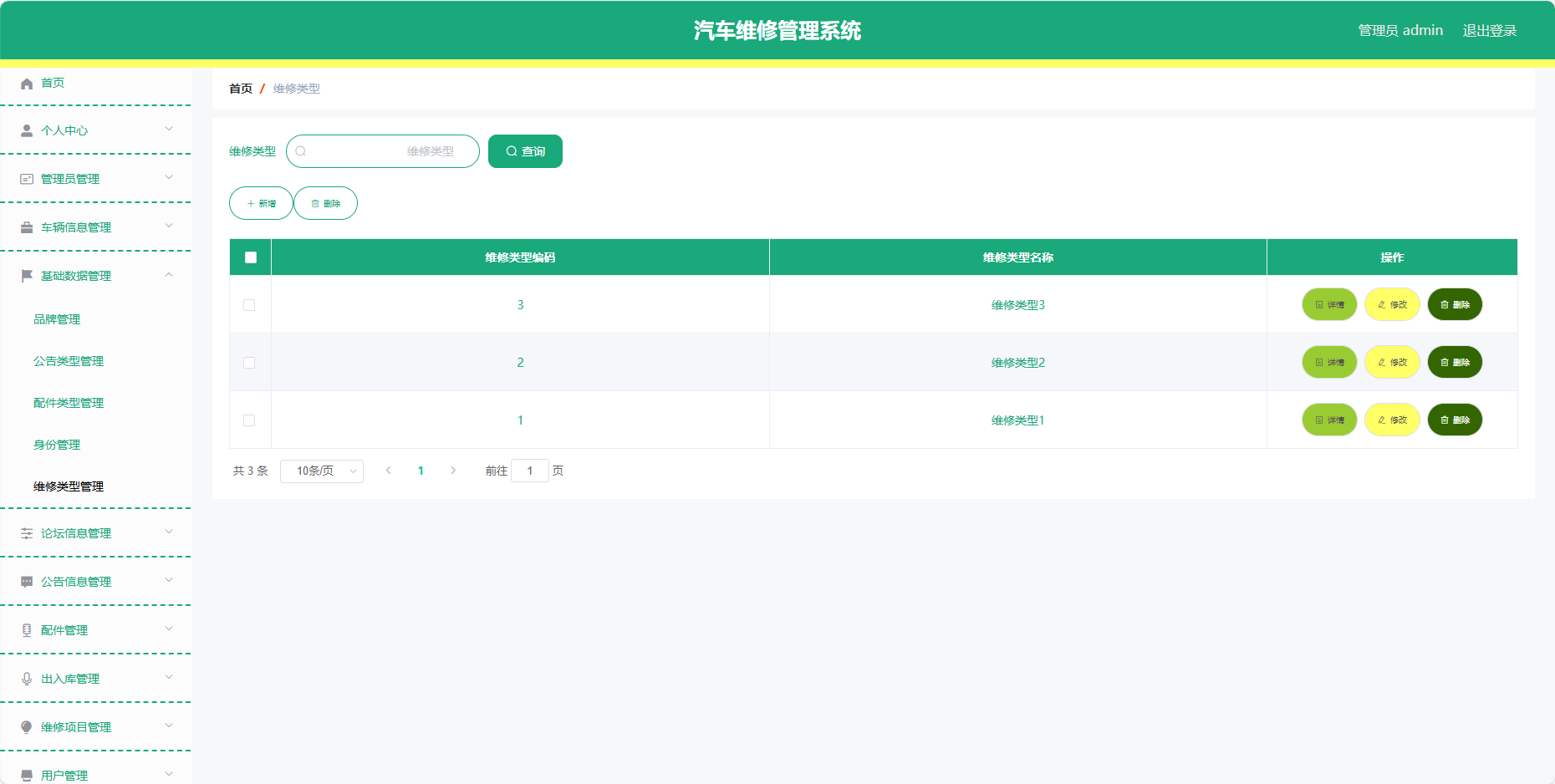
Task: Click the 维修类型2 name cell
Action: pos(1018,363)
